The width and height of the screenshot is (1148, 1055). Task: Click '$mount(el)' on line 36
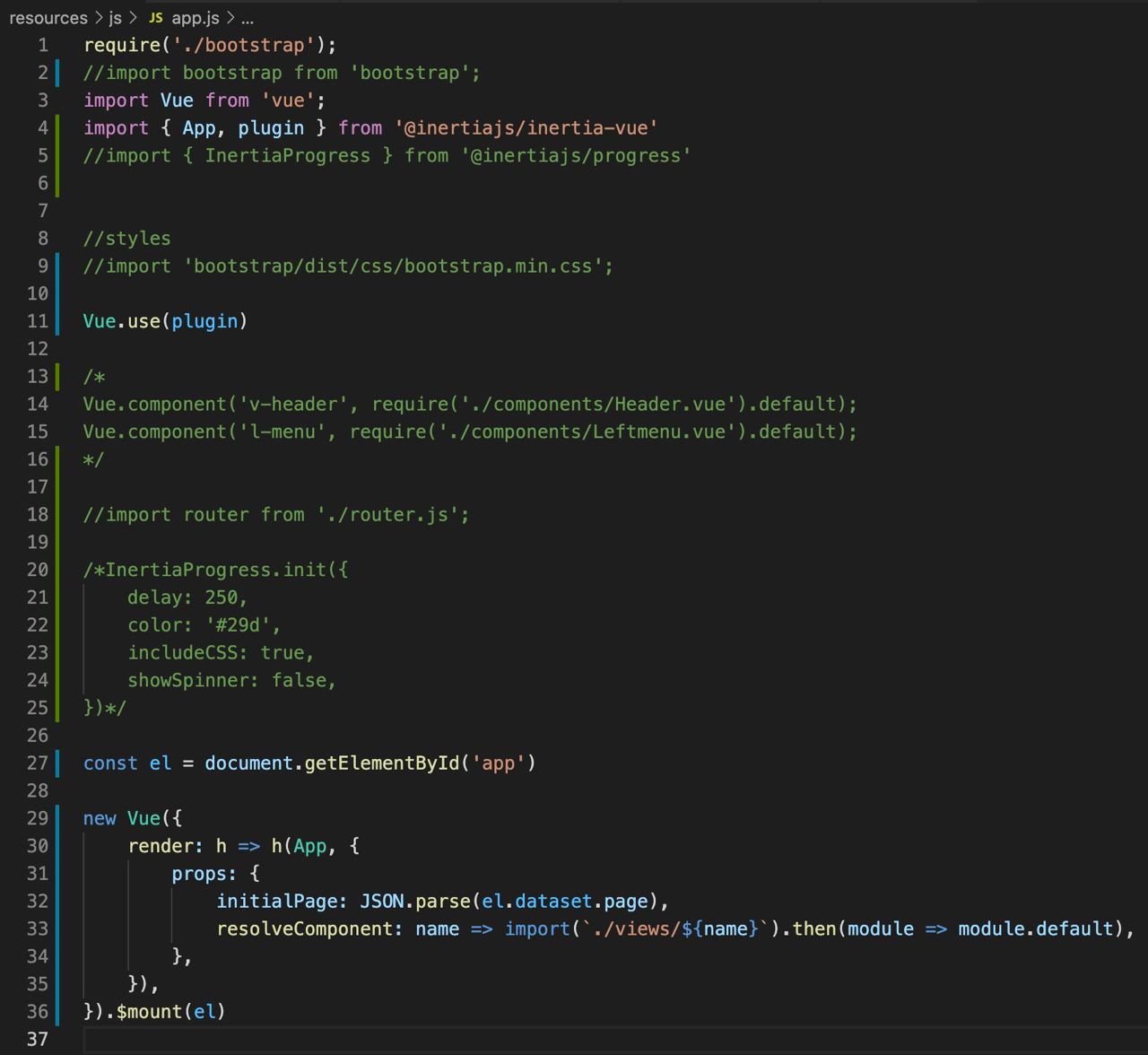pos(170,1012)
